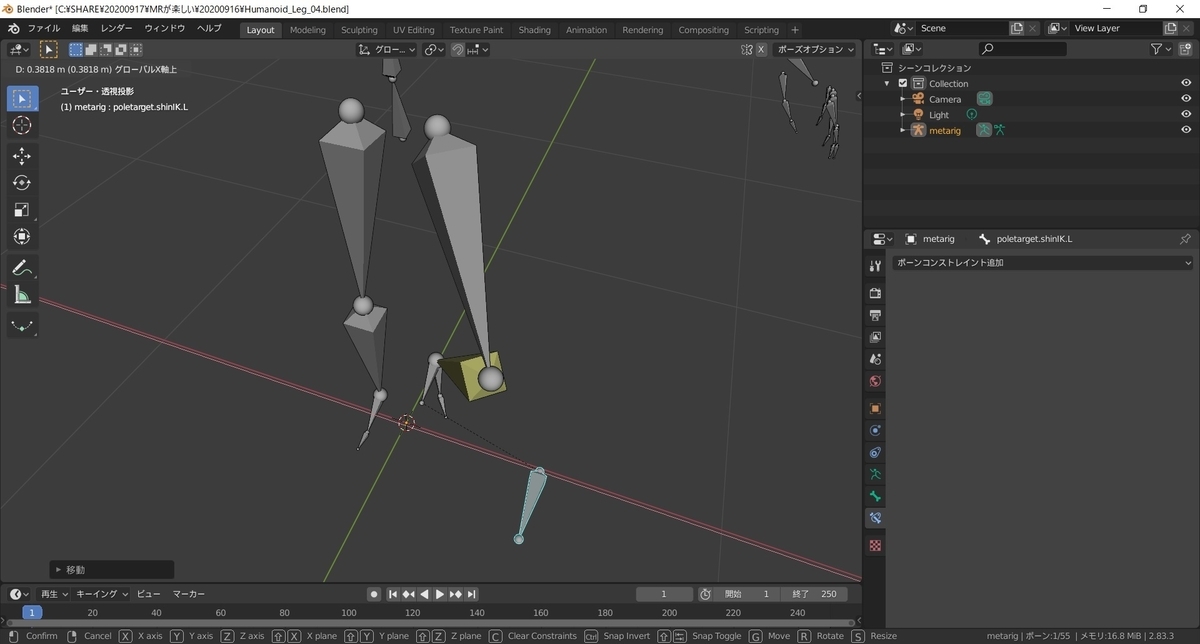Select the Breakdowner pose tool
The width and height of the screenshot is (1200, 644).
23,326
